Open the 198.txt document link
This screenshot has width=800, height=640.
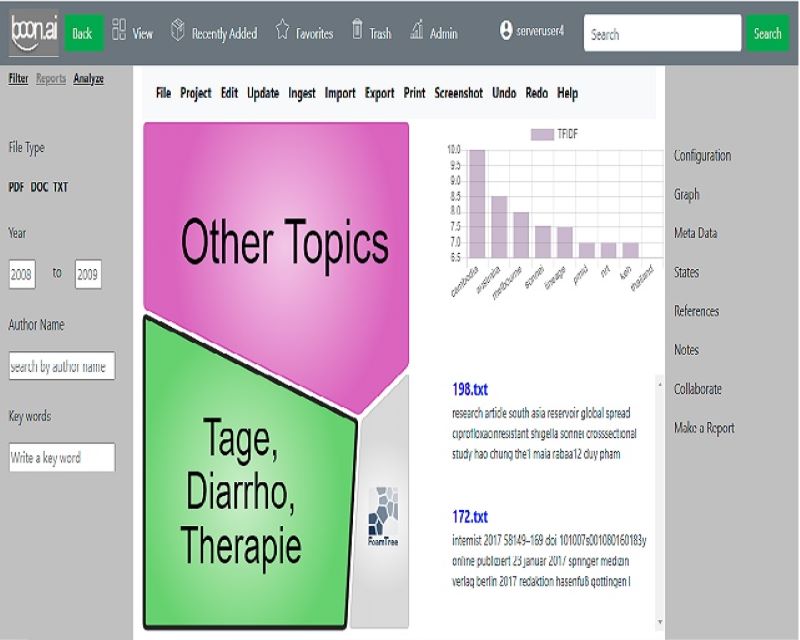[470, 389]
